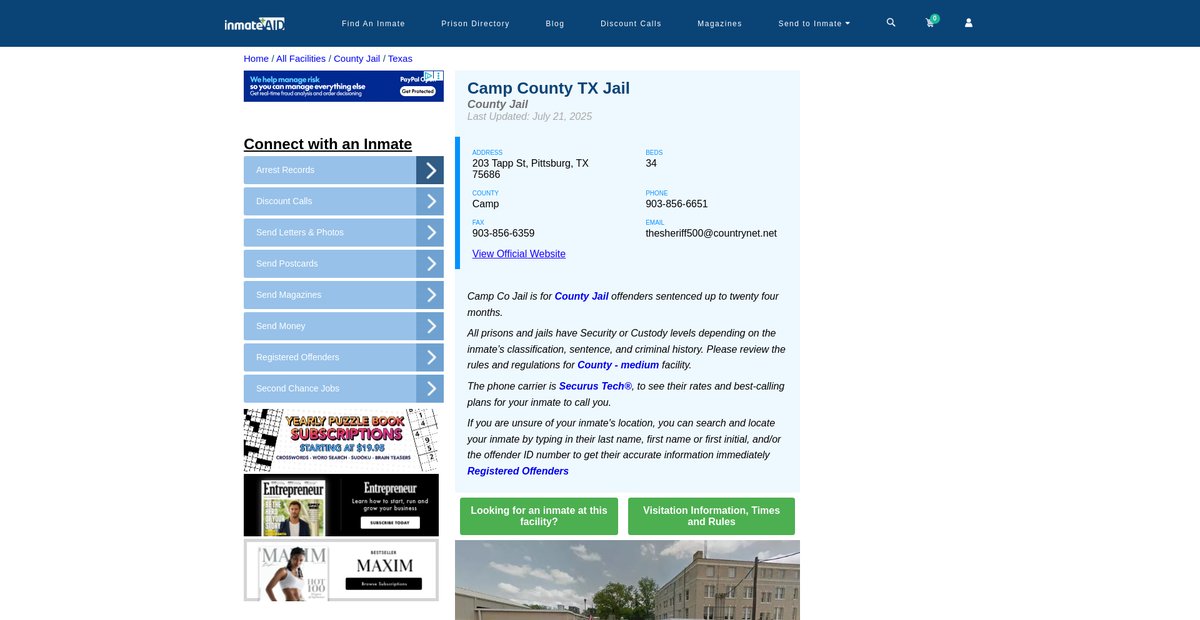Click the arrow beside Arrest Records
The image size is (1200, 620).
point(430,170)
